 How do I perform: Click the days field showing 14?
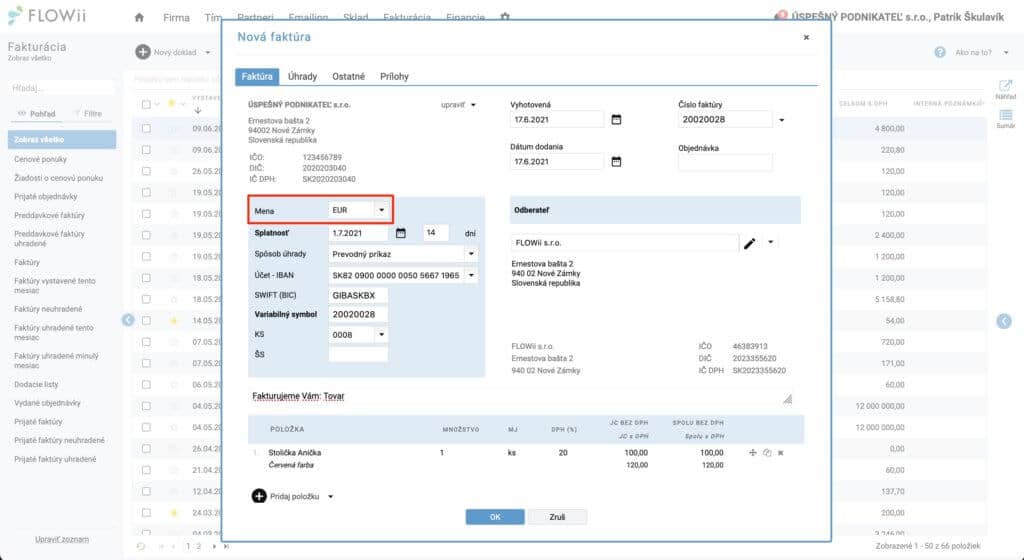[x=436, y=232]
